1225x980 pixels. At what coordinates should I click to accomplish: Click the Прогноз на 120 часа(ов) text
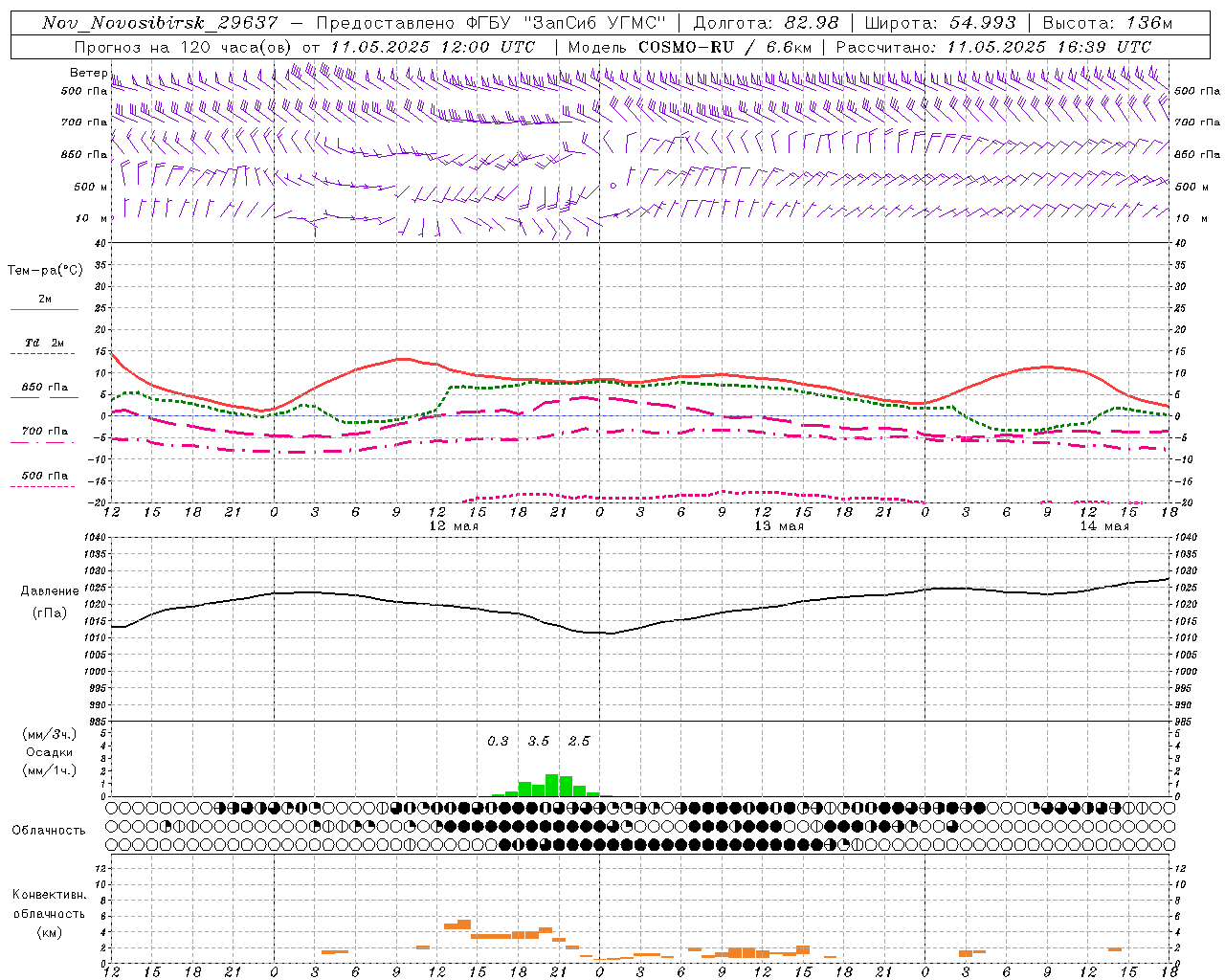coord(185,47)
